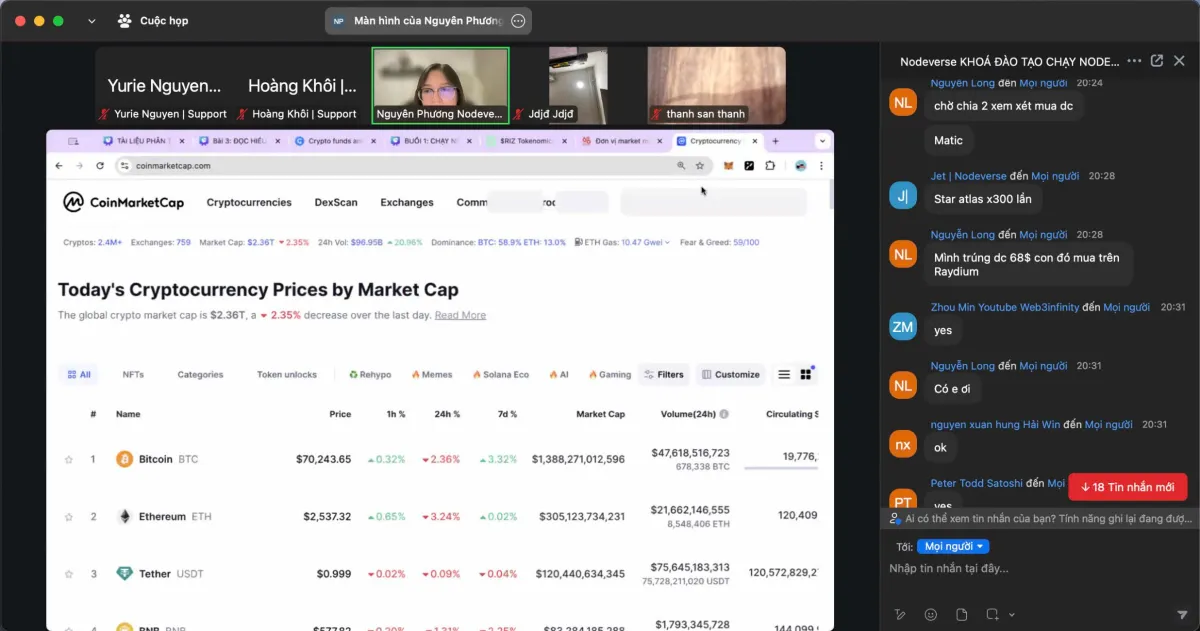Click the chat message input field
Viewport: 1200px width, 631px height.
[1039, 568]
